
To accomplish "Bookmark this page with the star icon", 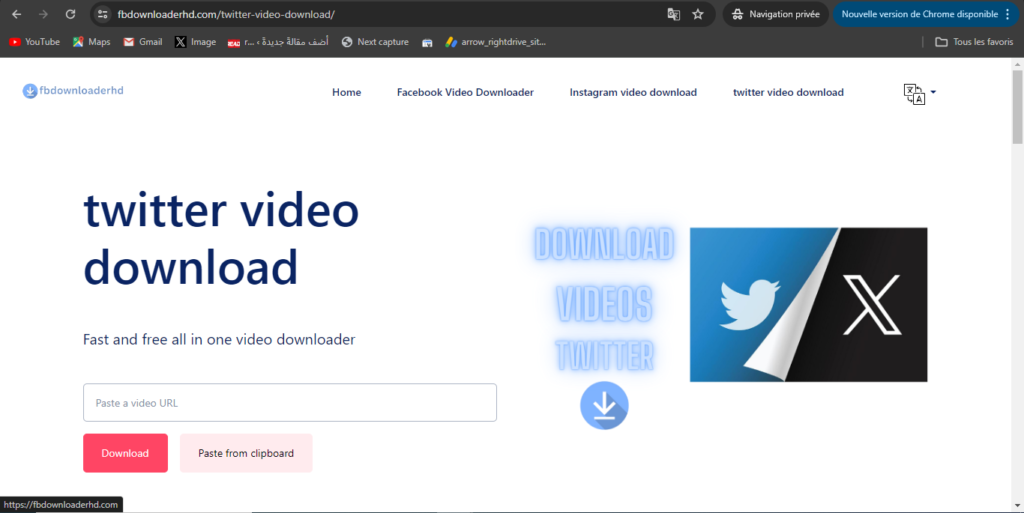I will tap(698, 14).
